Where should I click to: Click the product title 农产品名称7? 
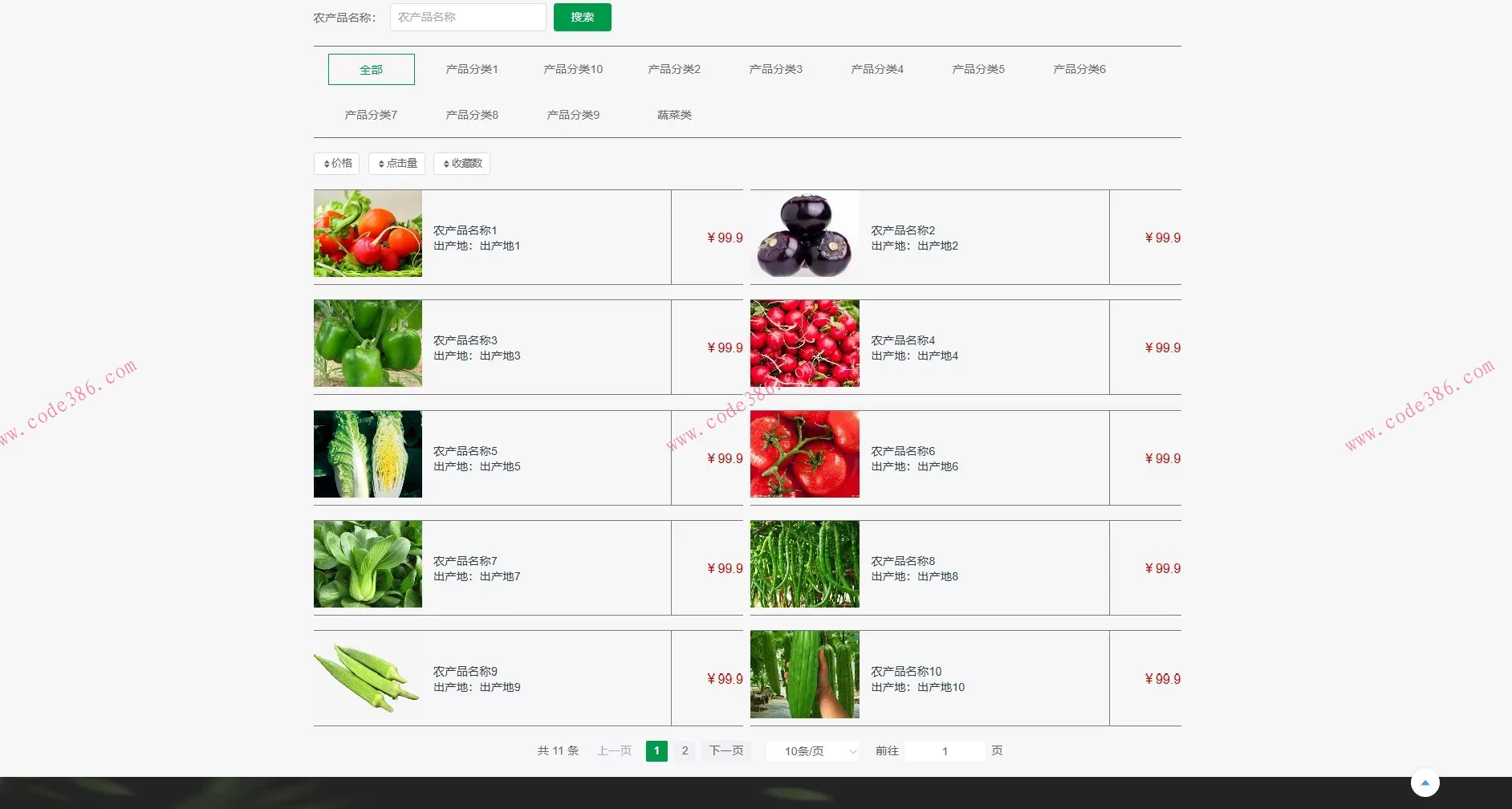465,561
